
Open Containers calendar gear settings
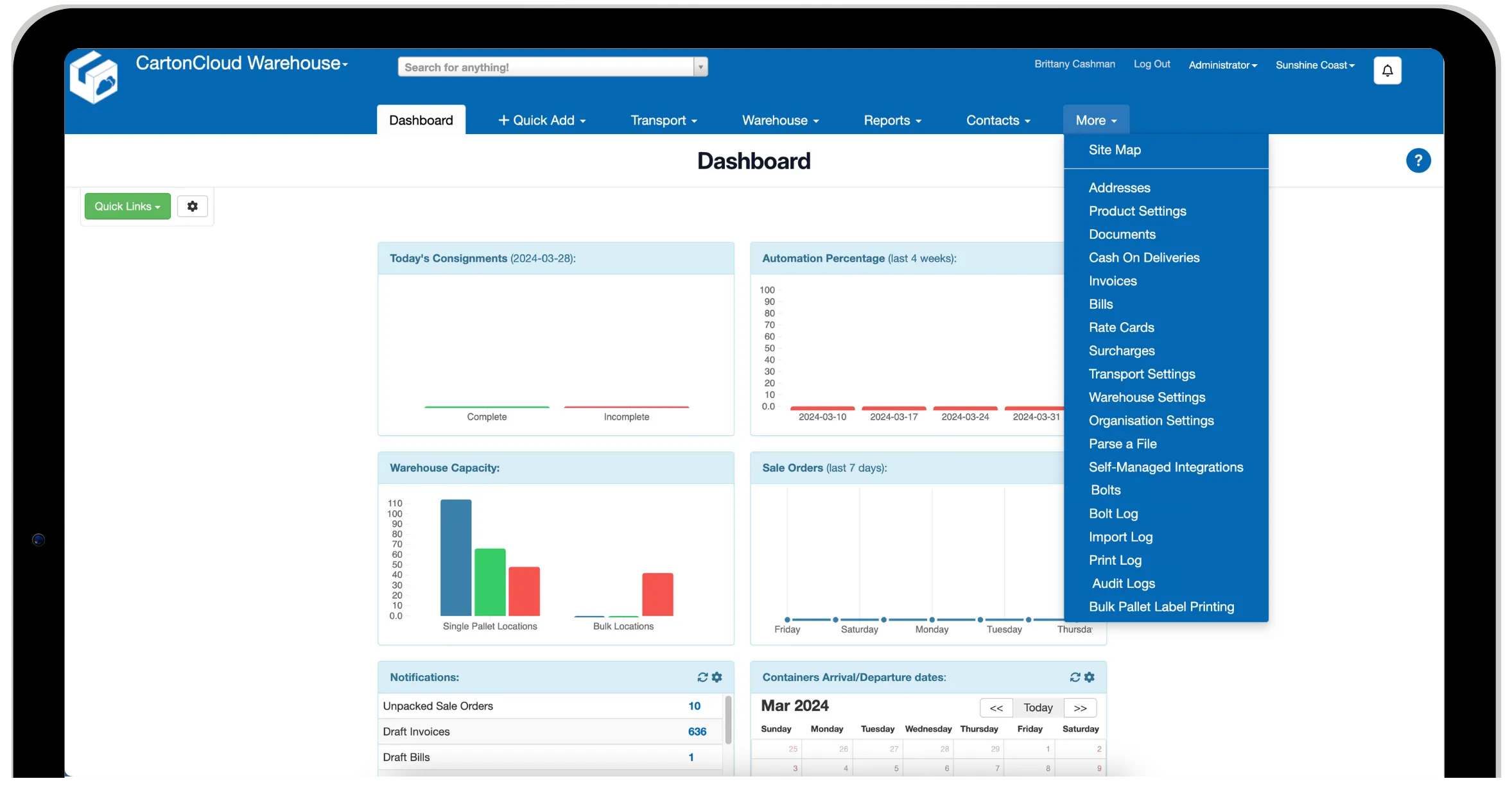click(x=1090, y=677)
